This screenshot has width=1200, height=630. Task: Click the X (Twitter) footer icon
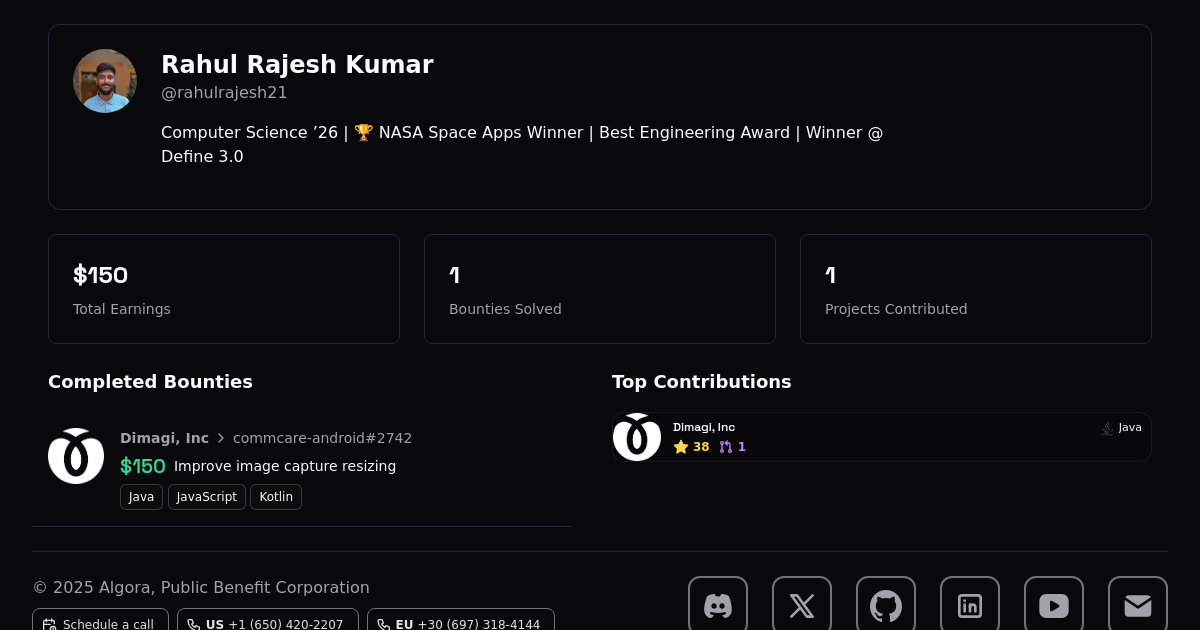click(802, 605)
